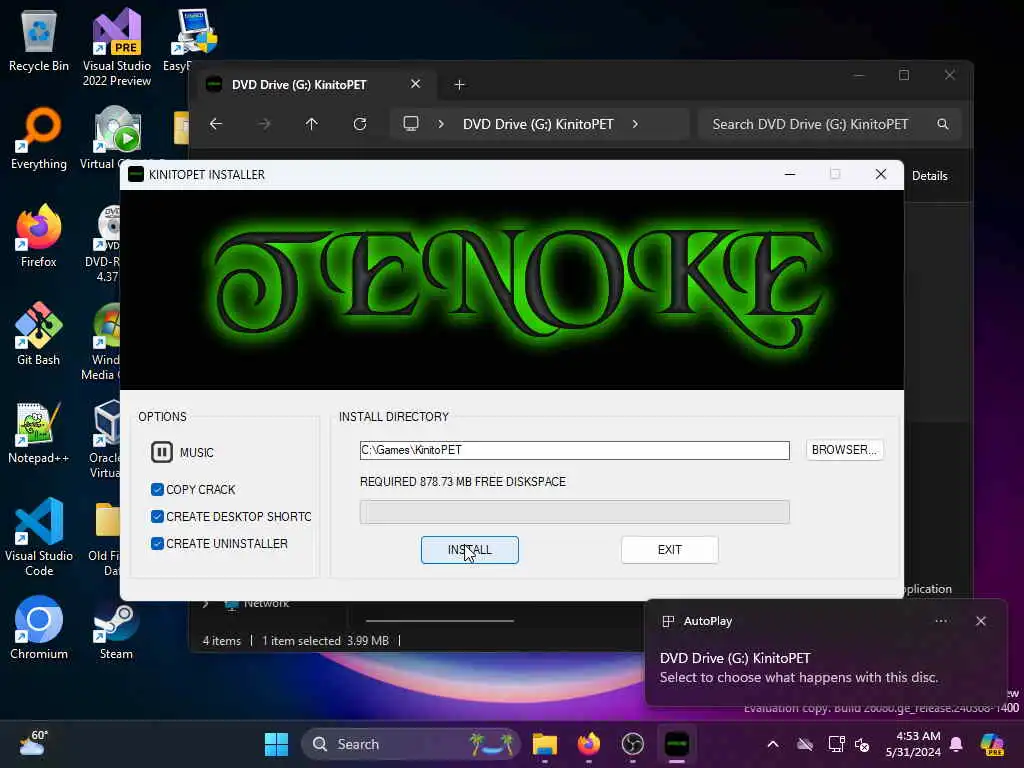This screenshot has height=768, width=1024.
Task: Pause the installer music
Action: [162, 452]
